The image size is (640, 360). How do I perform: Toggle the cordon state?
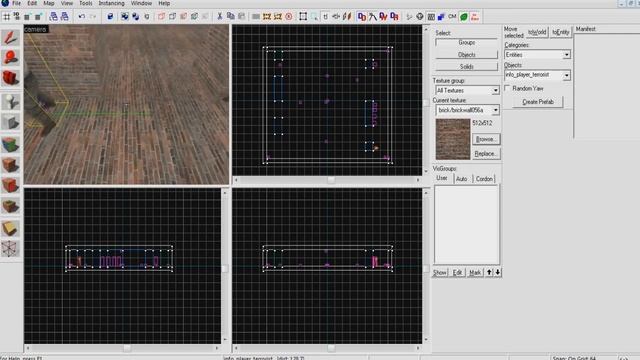pyautogui.click(x=267, y=17)
